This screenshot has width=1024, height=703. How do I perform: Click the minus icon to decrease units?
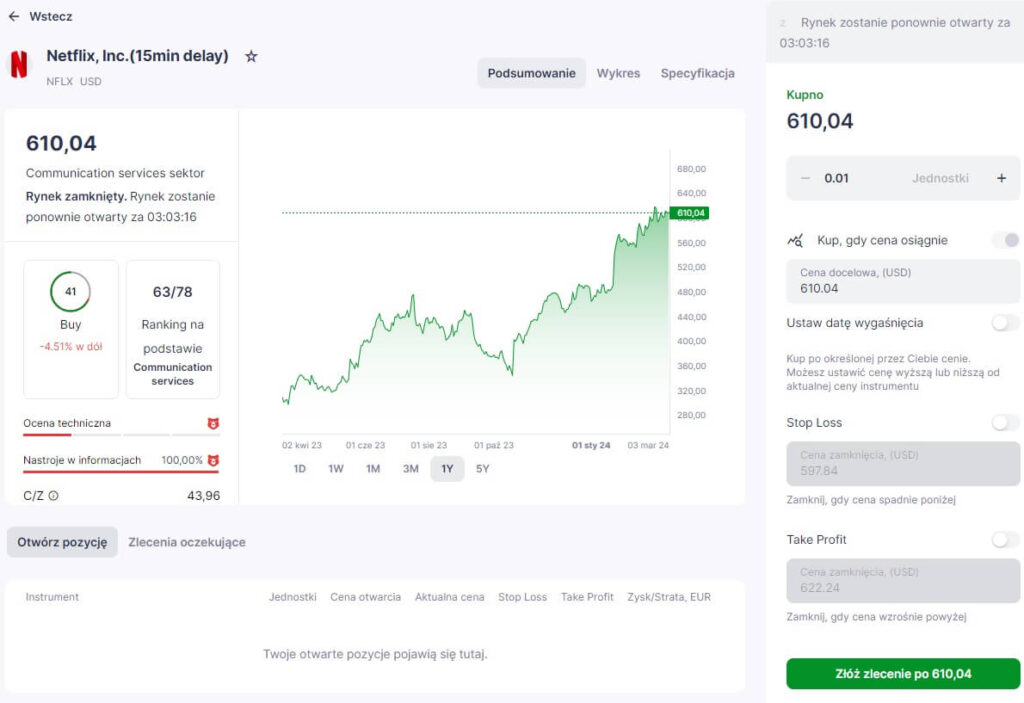[806, 178]
